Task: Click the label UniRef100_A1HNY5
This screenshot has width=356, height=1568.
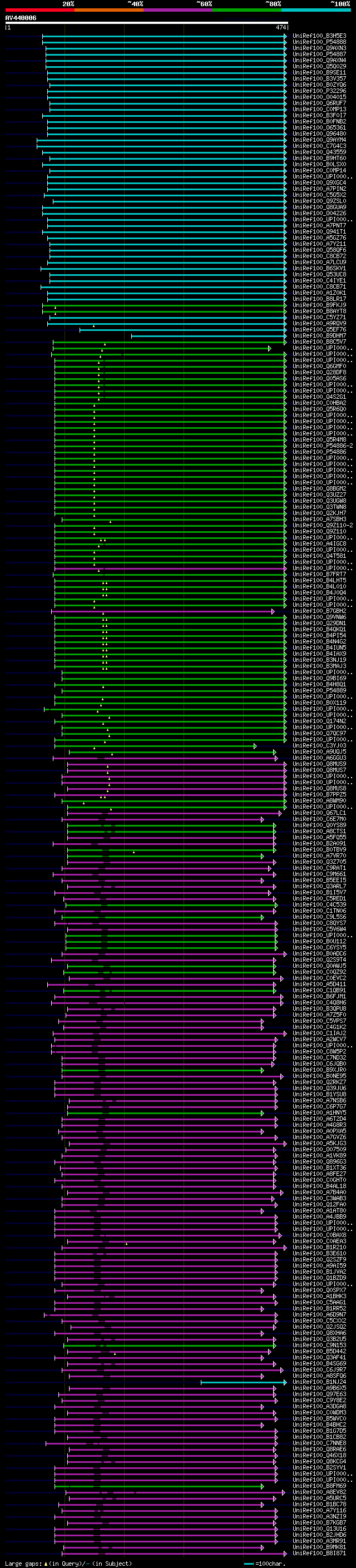Action: (x=319, y=1112)
